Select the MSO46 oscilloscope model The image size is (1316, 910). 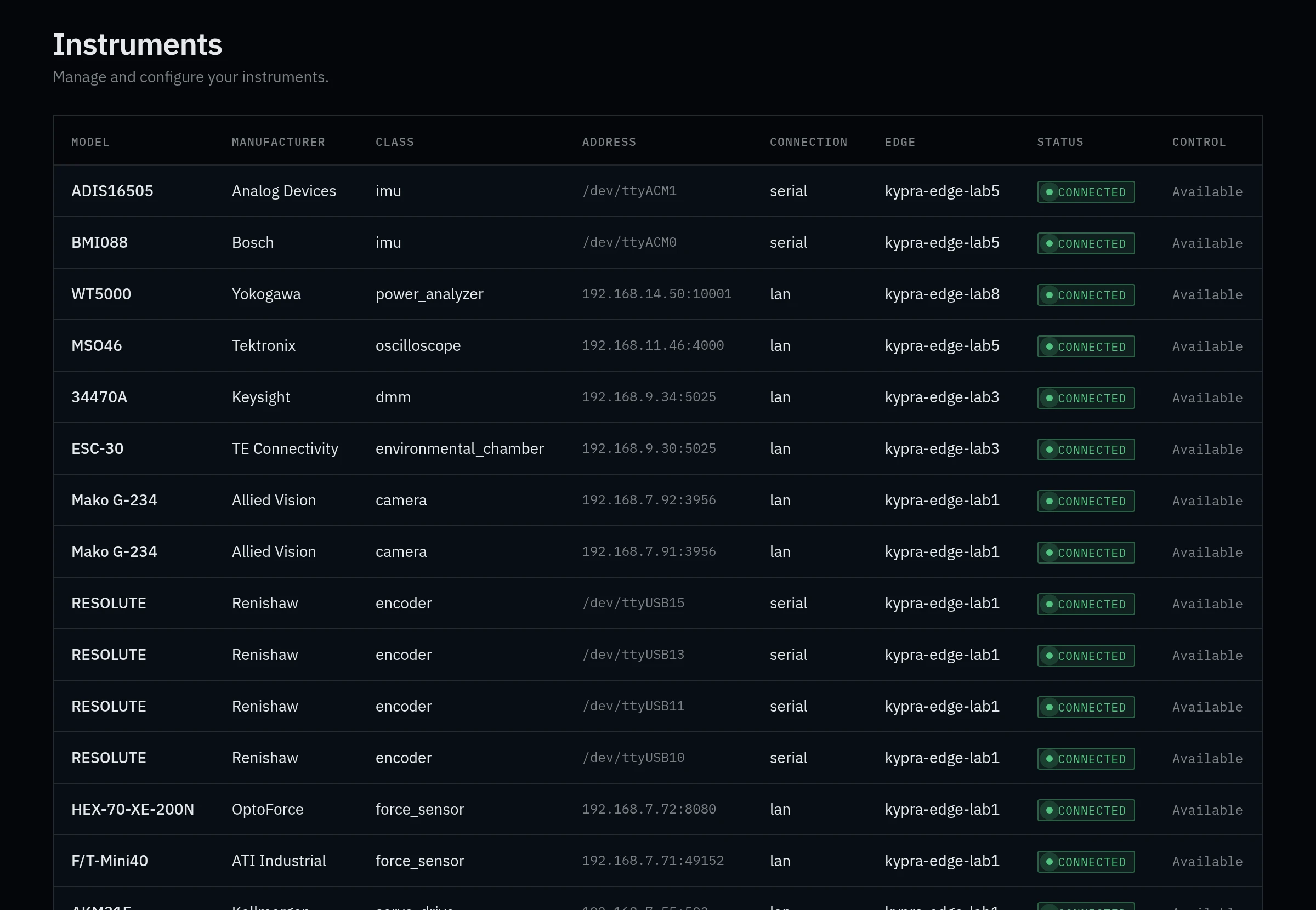click(x=97, y=345)
